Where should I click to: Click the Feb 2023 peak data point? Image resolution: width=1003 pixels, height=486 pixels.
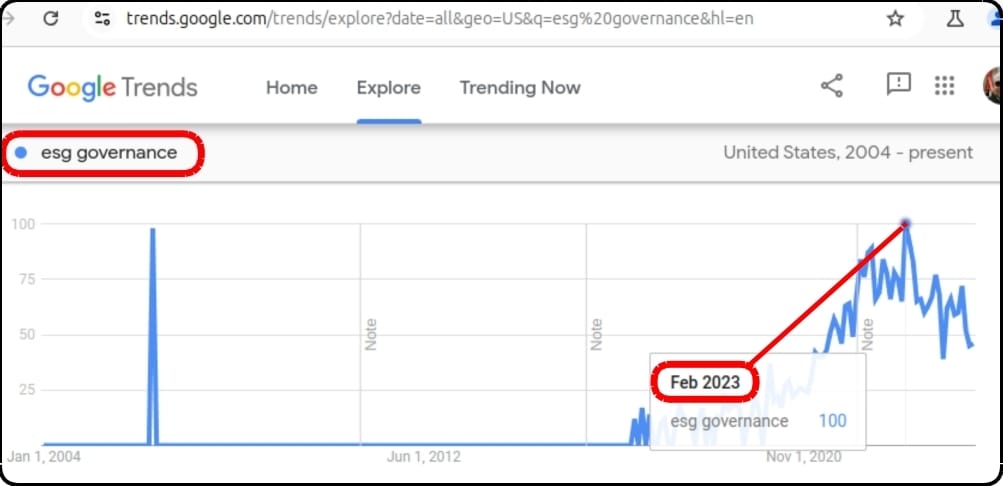pos(905,223)
